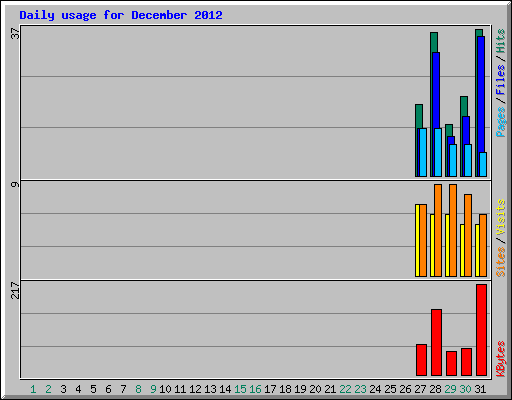Click the Hits legend label
This screenshot has width=512, height=400.
point(500,41)
